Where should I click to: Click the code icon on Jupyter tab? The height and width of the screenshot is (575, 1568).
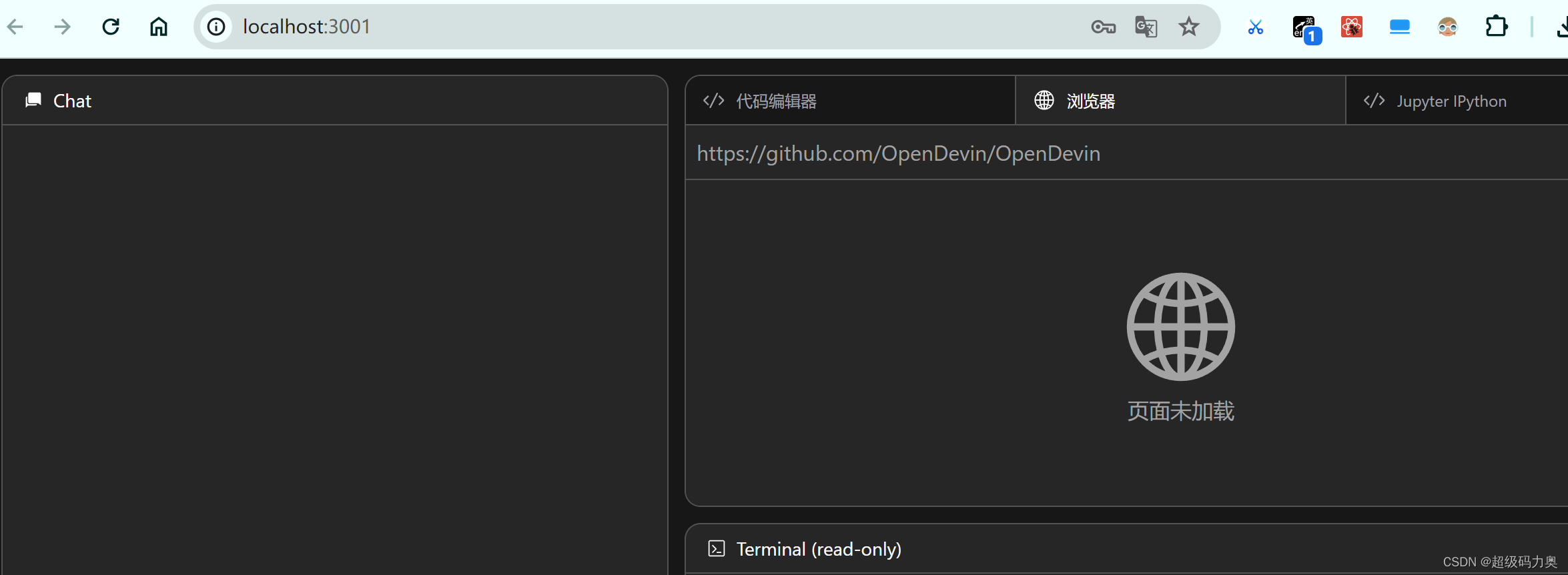[1374, 101]
